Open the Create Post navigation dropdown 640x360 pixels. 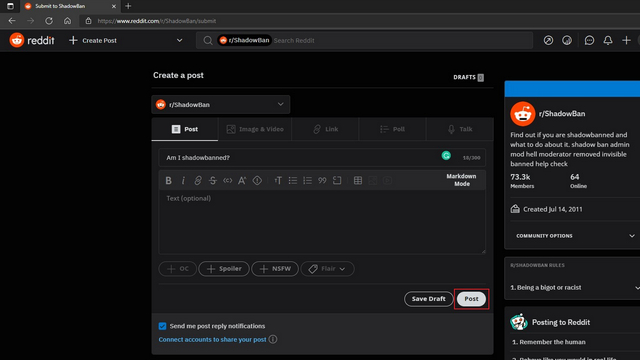[126, 40]
